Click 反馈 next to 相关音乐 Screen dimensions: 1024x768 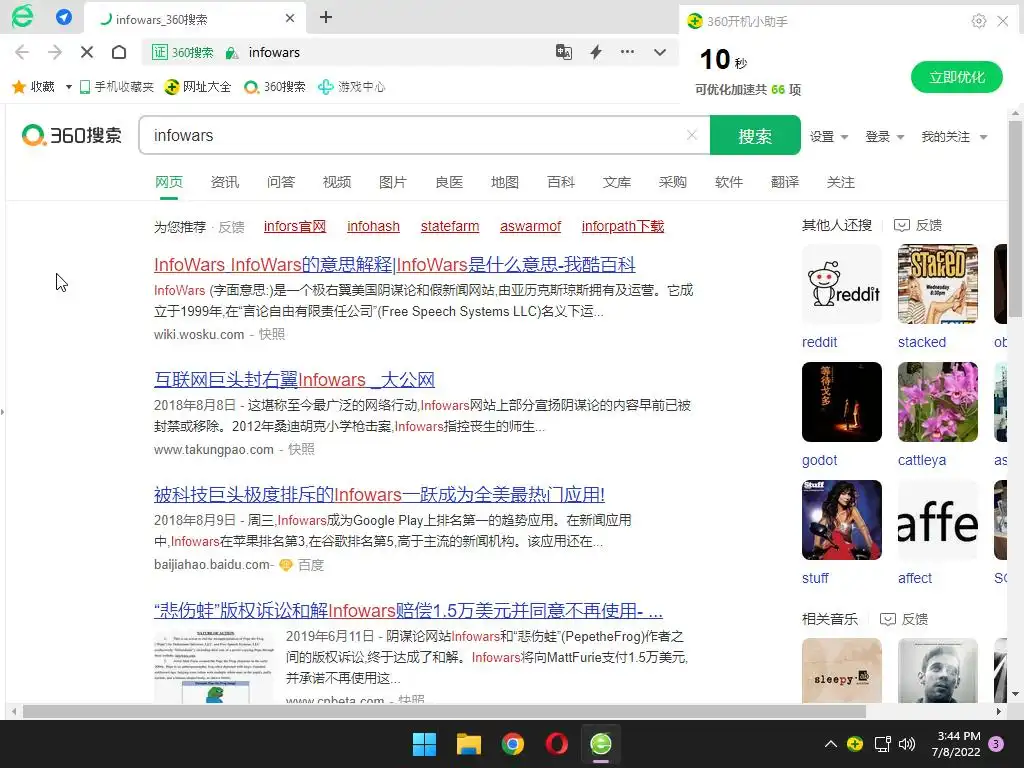pyautogui.click(x=904, y=619)
